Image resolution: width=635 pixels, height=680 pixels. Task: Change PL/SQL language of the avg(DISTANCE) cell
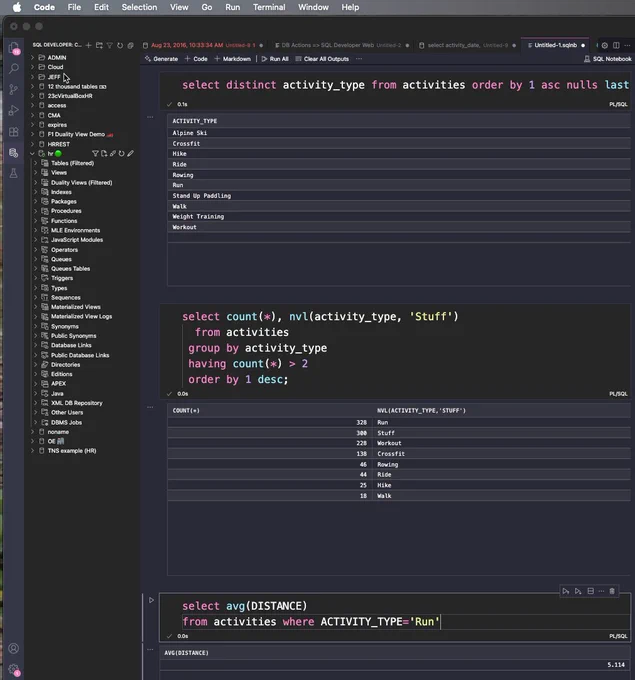point(618,636)
